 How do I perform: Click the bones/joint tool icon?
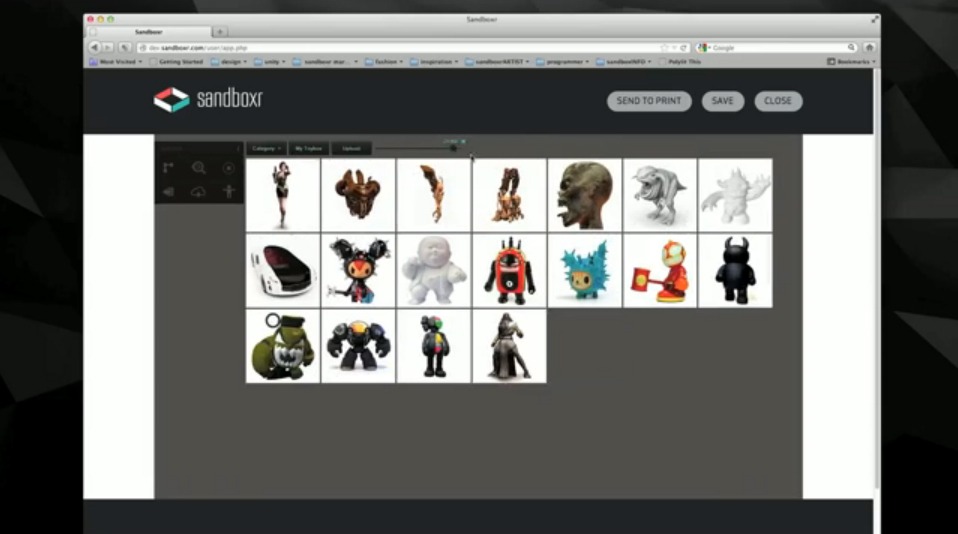(168, 167)
